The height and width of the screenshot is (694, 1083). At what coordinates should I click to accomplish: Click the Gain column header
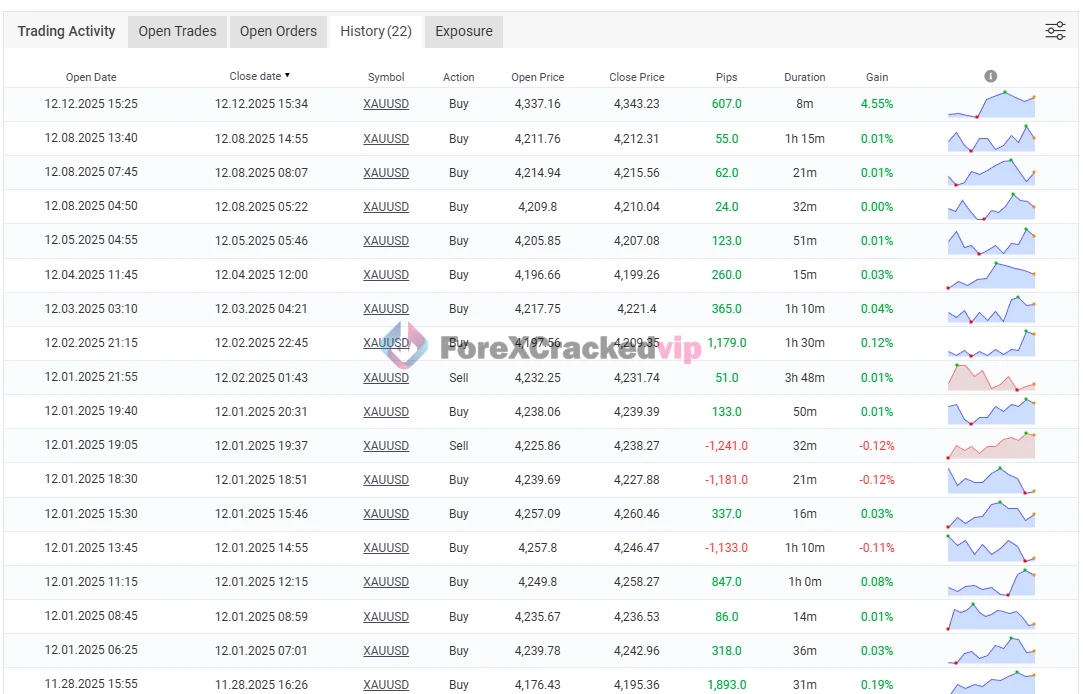click(877, 77)
